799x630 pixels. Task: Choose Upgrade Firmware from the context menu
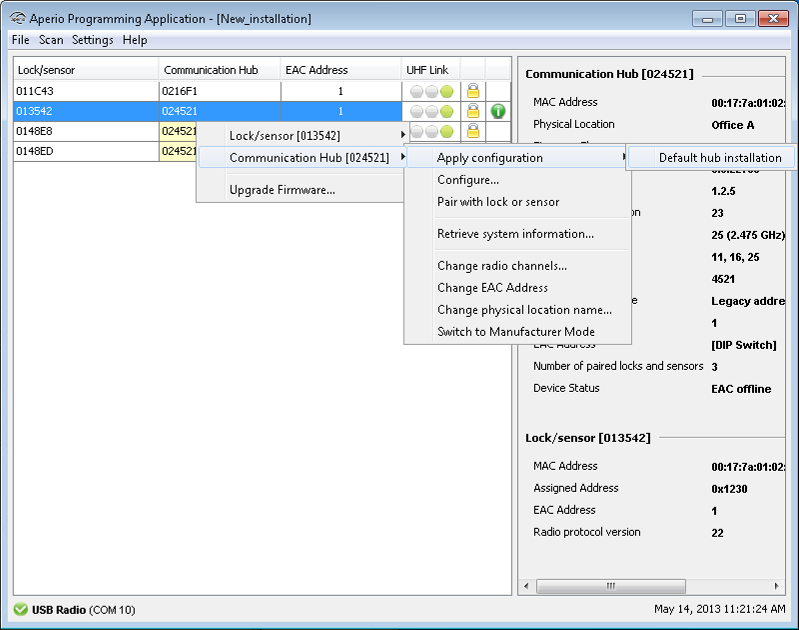click(302, 190)
